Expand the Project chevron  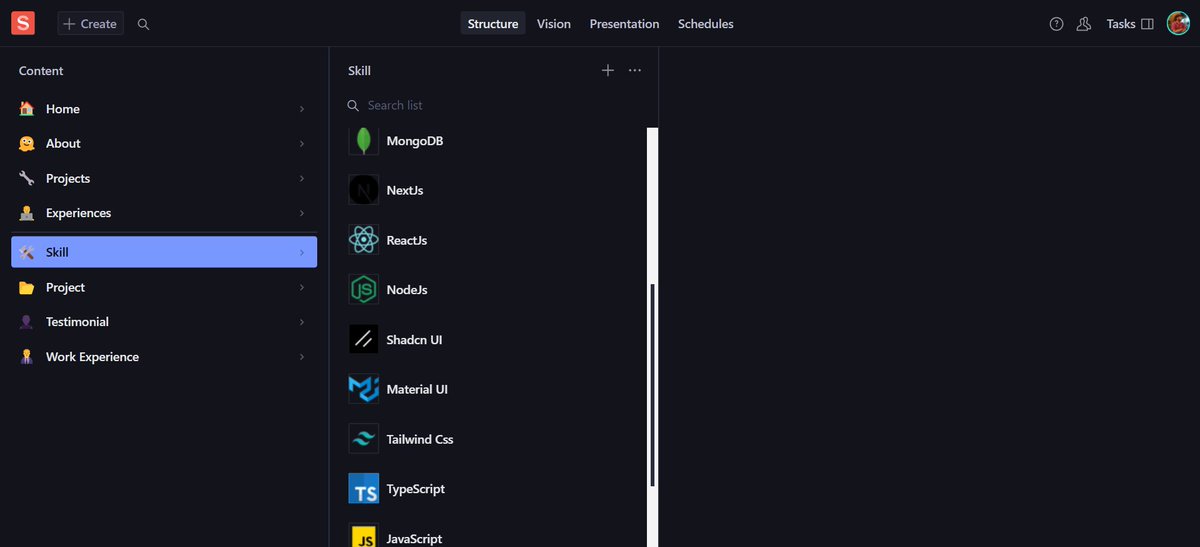[x=302, y=287]
